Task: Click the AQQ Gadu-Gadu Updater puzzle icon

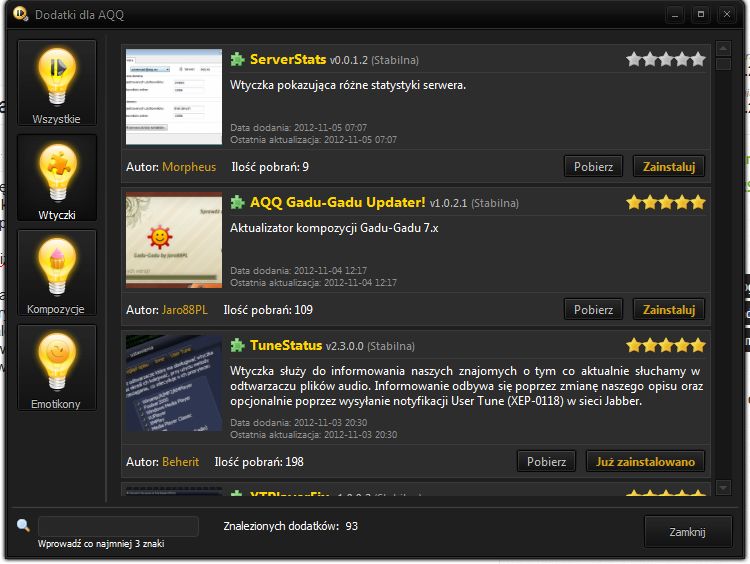Action: [x=237, y=203]
